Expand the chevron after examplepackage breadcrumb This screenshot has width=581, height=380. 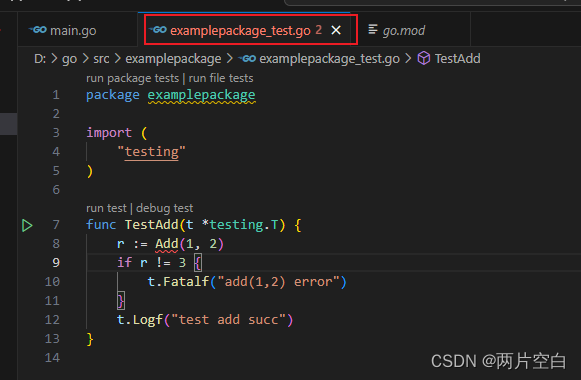point(229,59)
